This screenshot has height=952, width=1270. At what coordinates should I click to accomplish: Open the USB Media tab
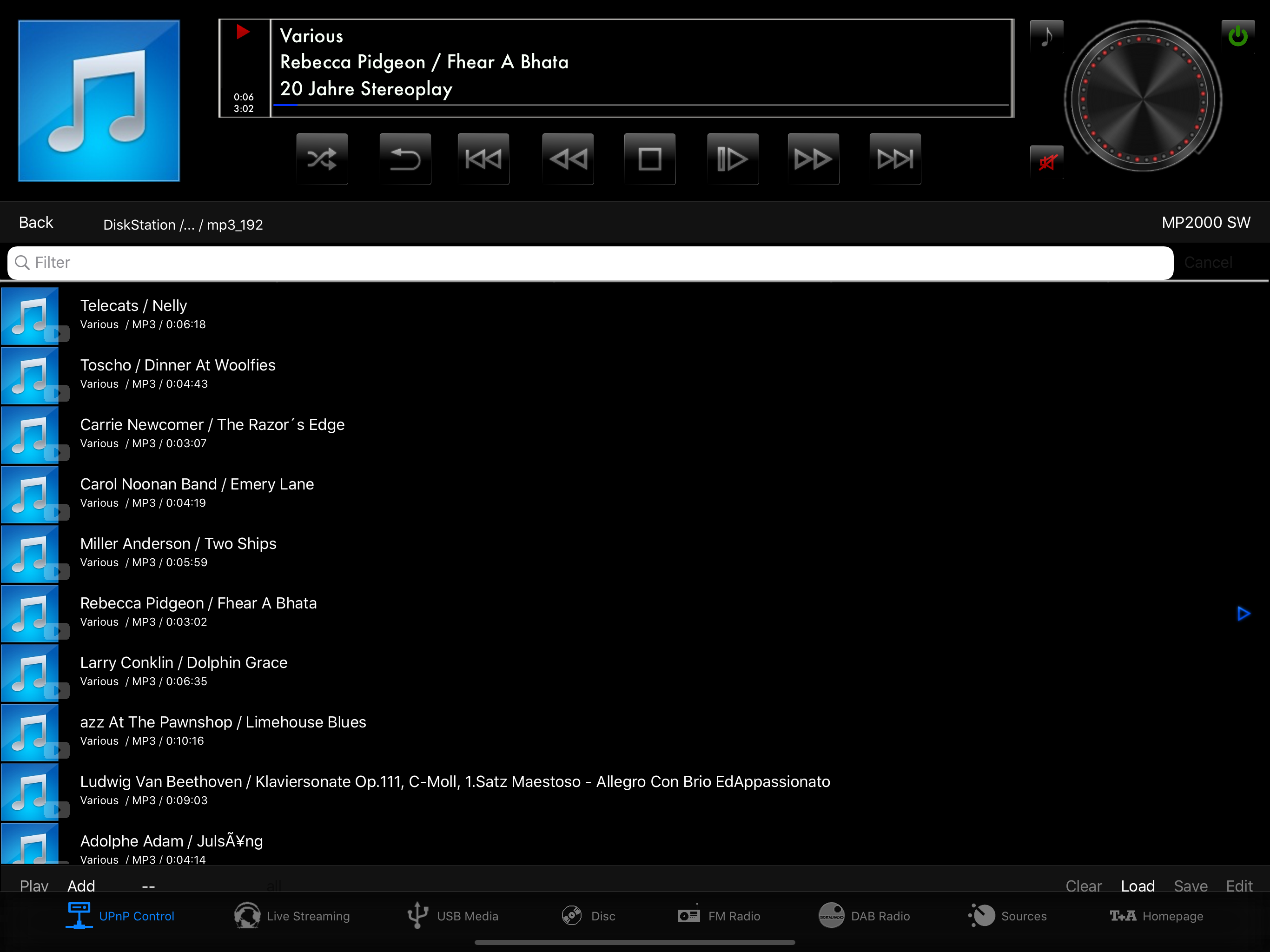pos(453,916)
